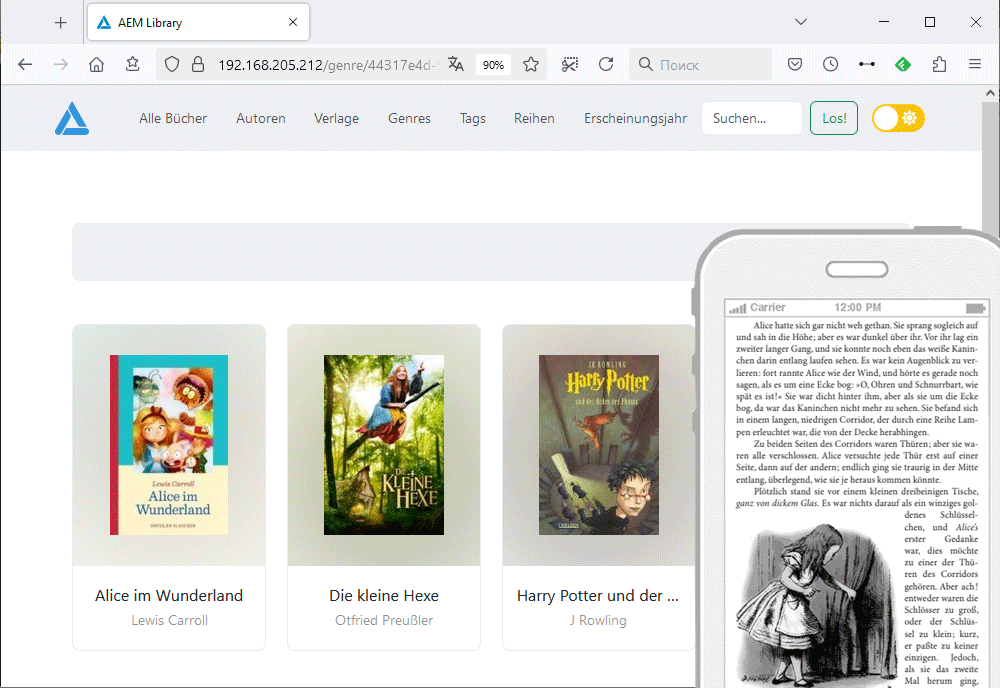Open the 90% zoom level indicator
The height and width of the screenshot is (688, 1000).
(x=493, y=65)
